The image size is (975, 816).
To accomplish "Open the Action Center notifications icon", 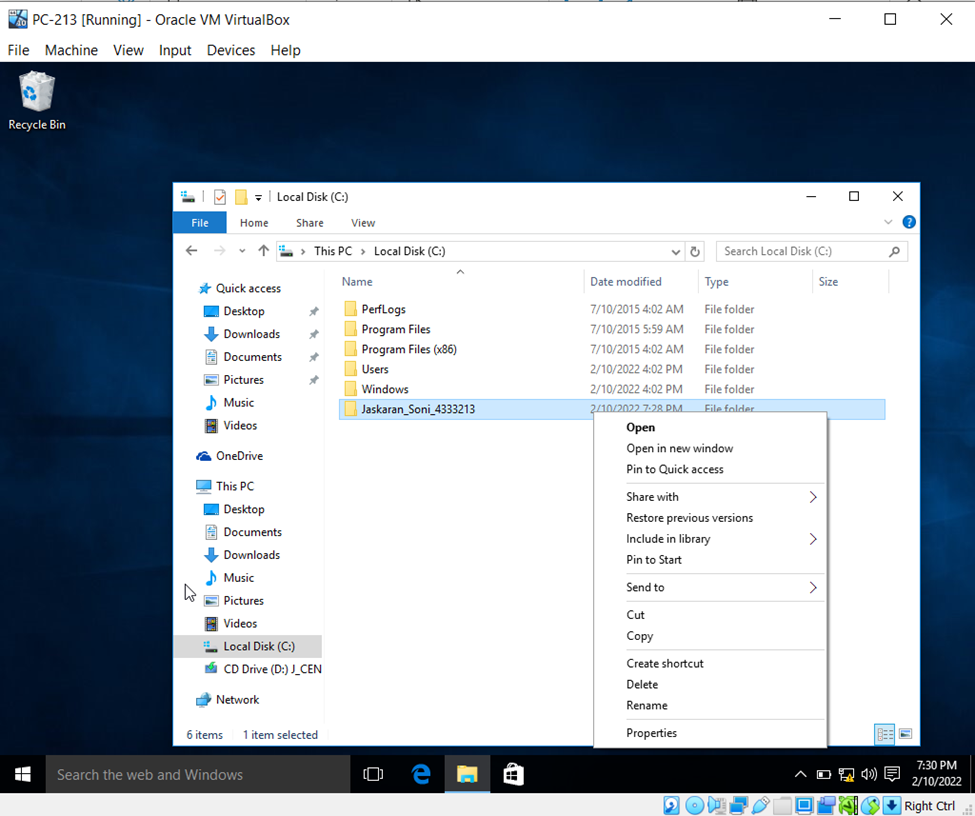I will click(x=892, y=774).
